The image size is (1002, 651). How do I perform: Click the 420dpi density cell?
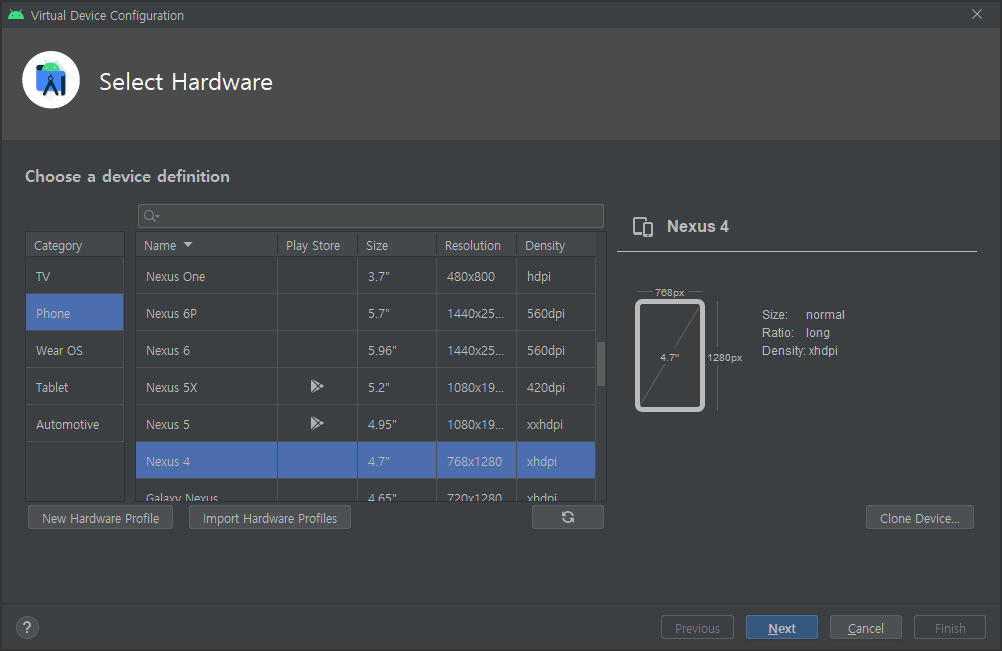[556, 387]
